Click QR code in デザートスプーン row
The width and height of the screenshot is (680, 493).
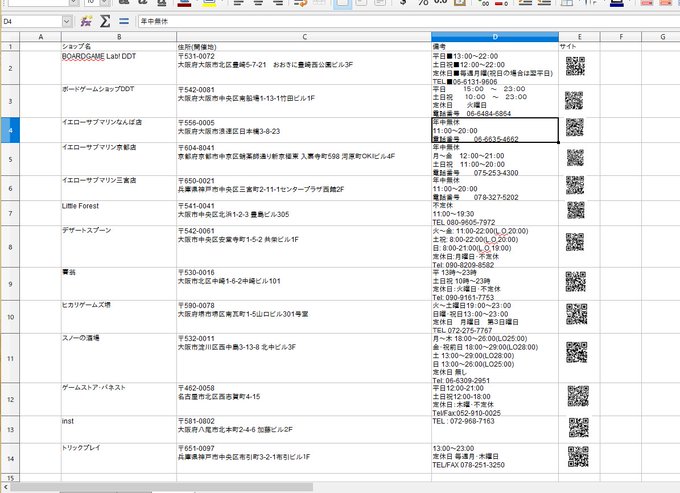point(575,242)
